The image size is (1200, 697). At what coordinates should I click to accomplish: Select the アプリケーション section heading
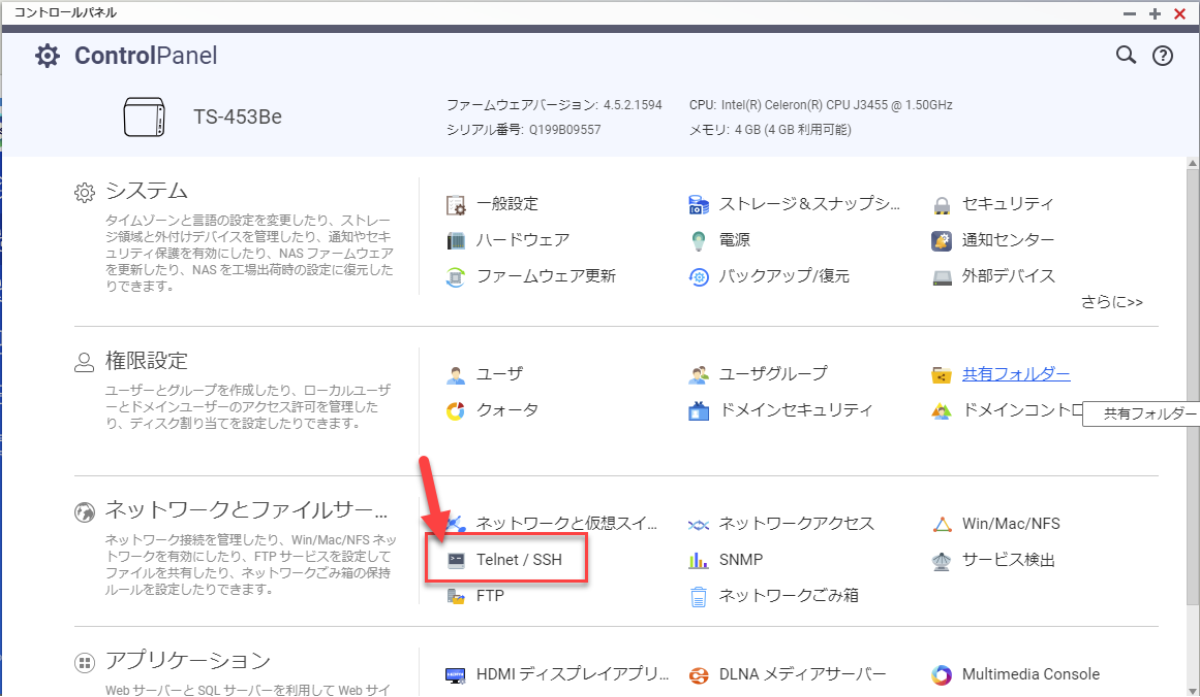click(x=188, y=660)
